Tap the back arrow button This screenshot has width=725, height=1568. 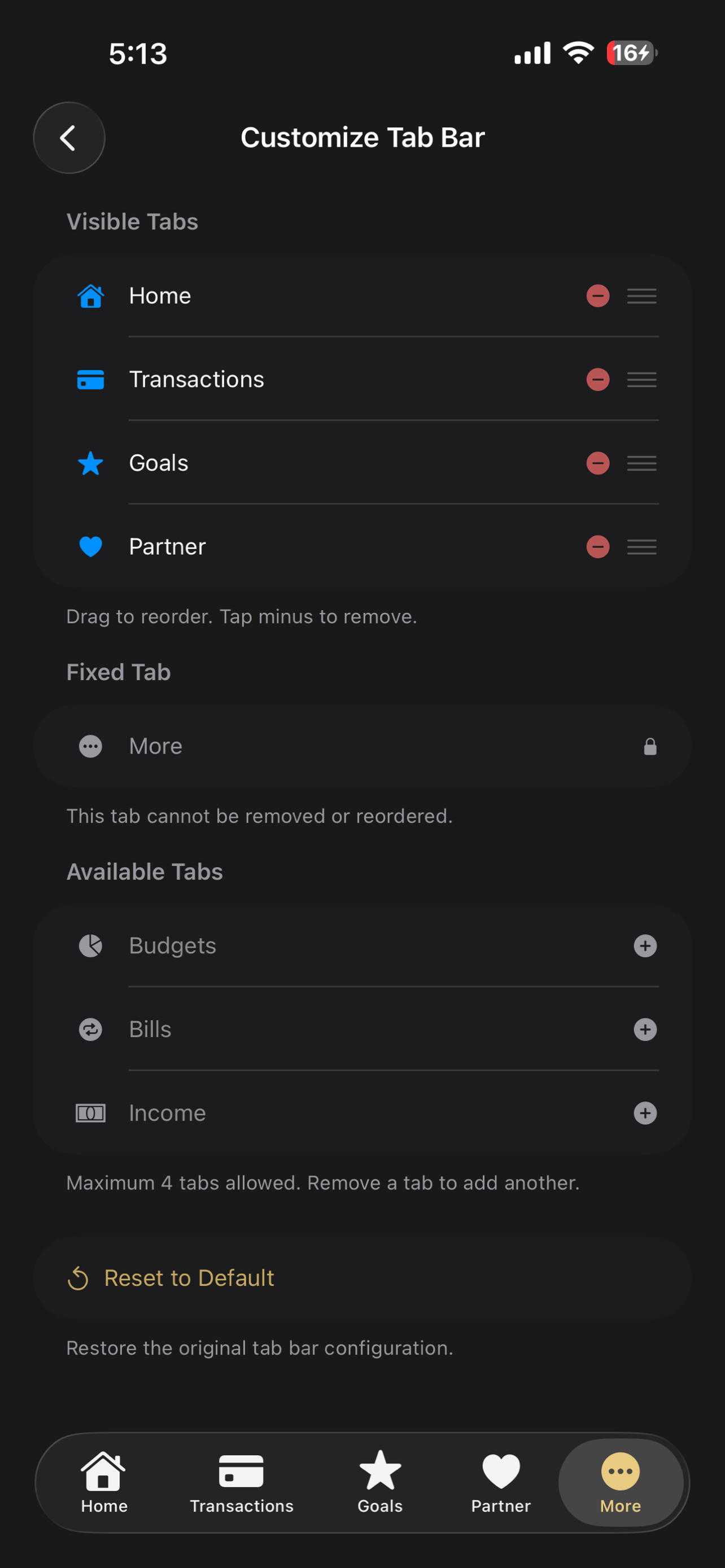coord(69,138)
